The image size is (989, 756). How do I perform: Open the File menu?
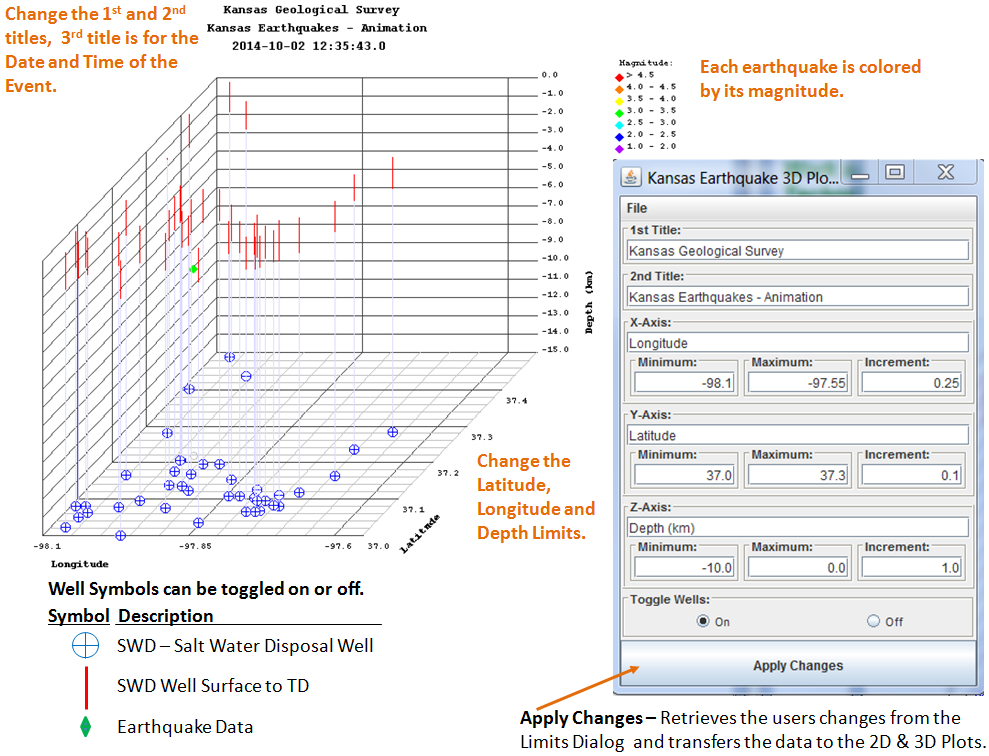(636, 208)
